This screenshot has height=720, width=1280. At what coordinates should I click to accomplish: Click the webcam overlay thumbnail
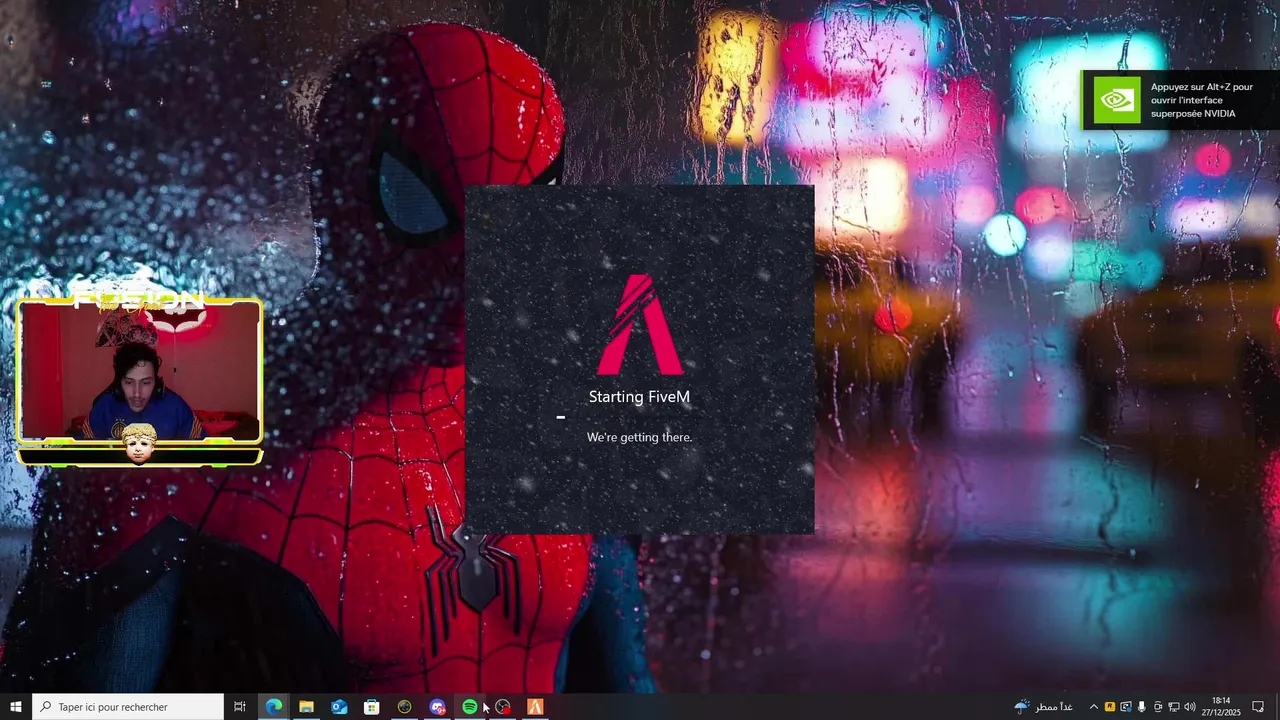tap(139, 371)
